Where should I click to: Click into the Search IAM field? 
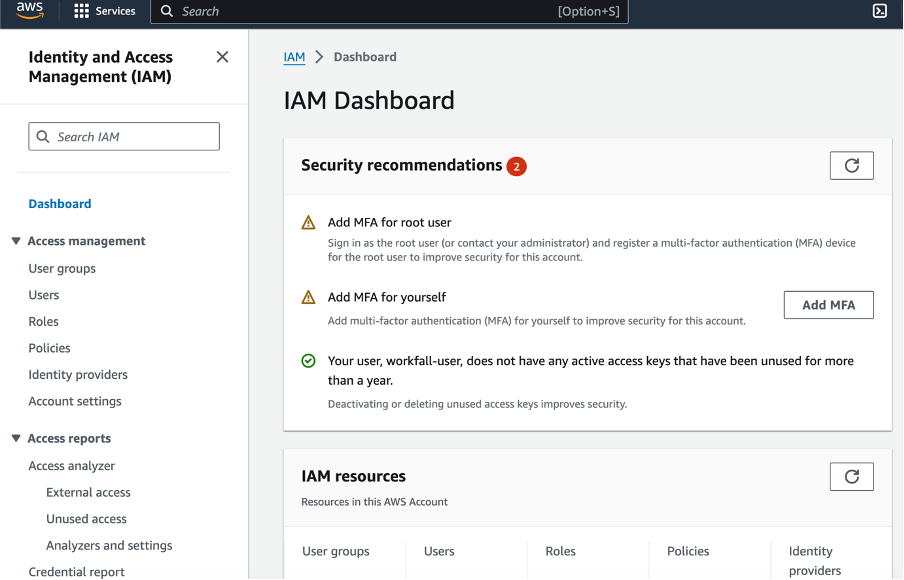point(124,137)
